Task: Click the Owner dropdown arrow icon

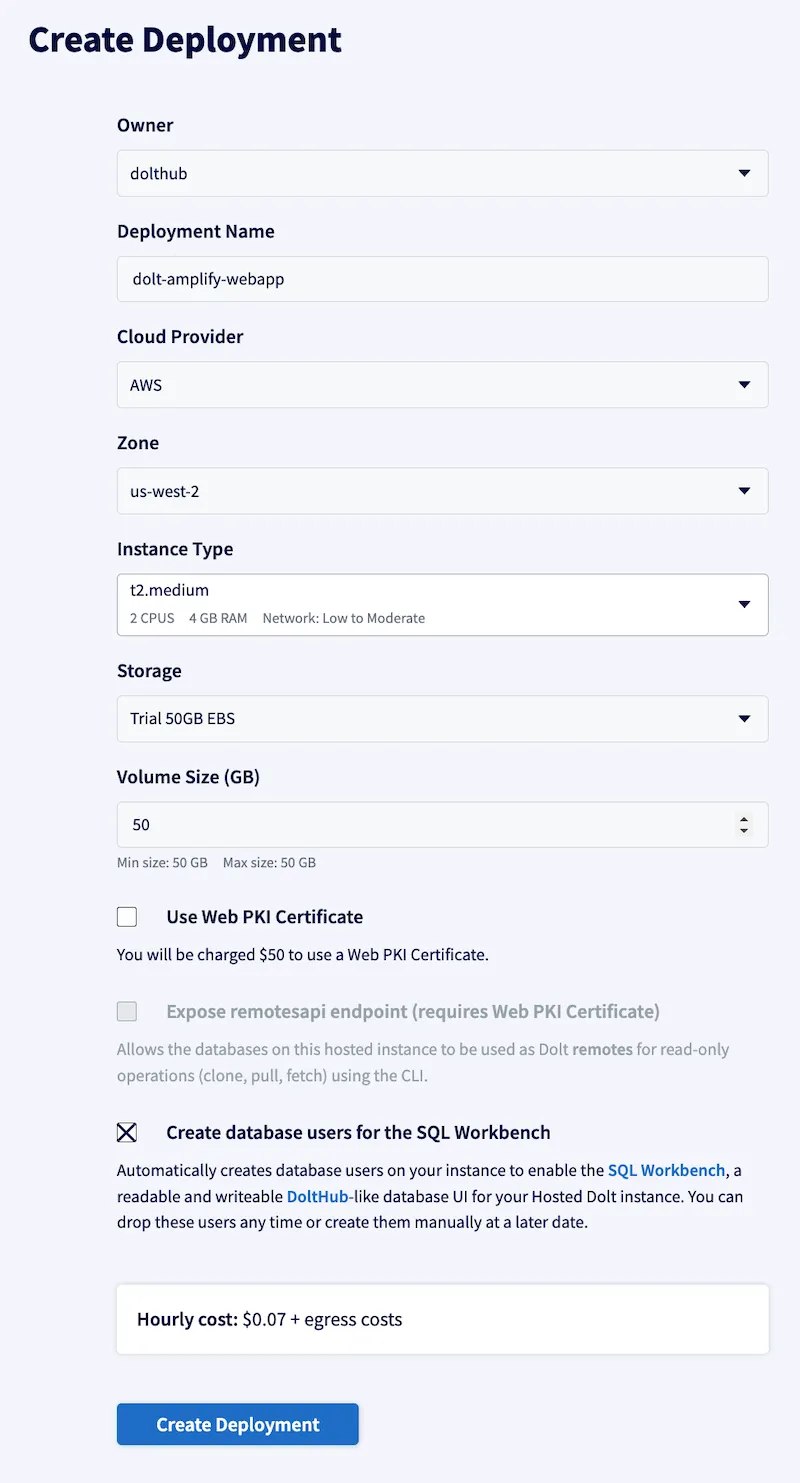Action: [744, 173]
